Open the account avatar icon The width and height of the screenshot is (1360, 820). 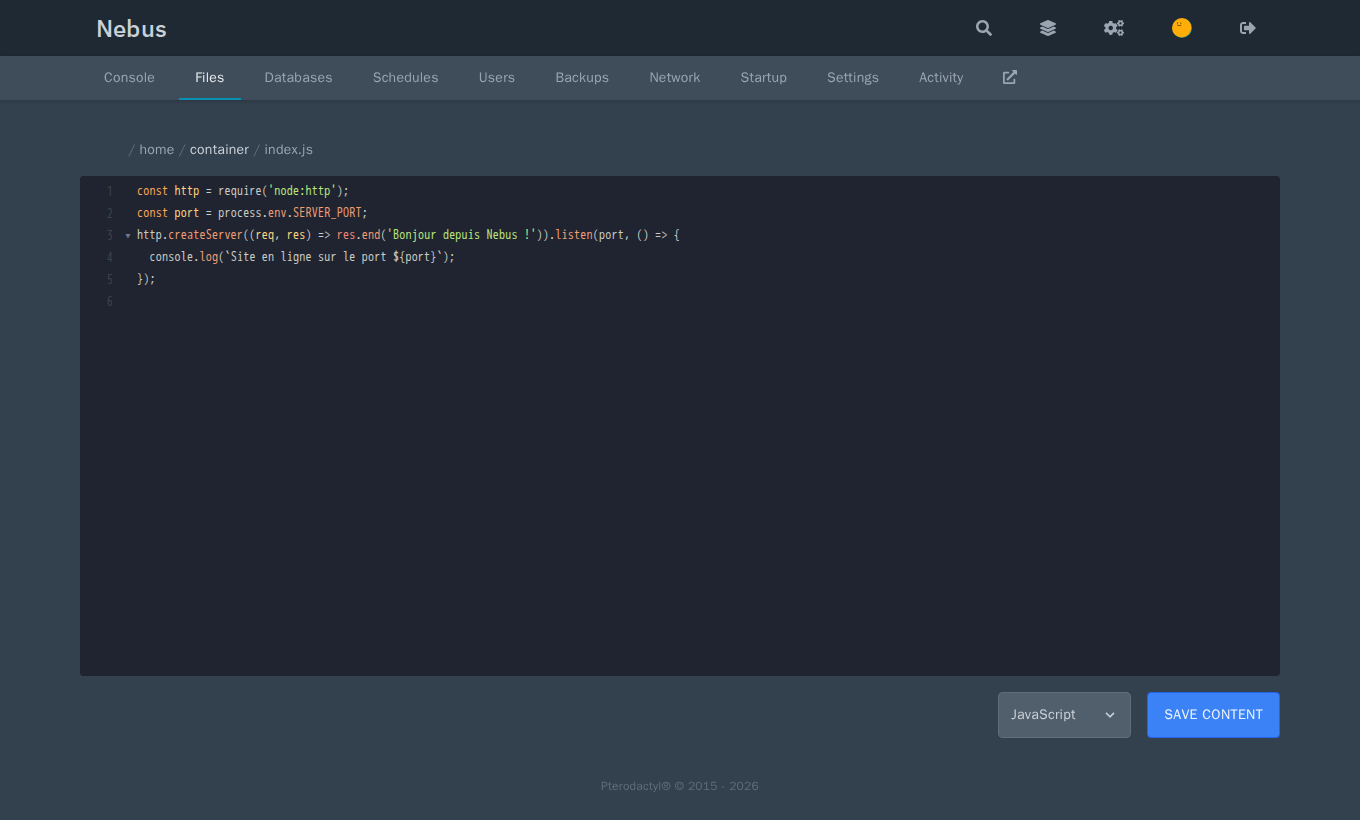[x=1182, y=28]
